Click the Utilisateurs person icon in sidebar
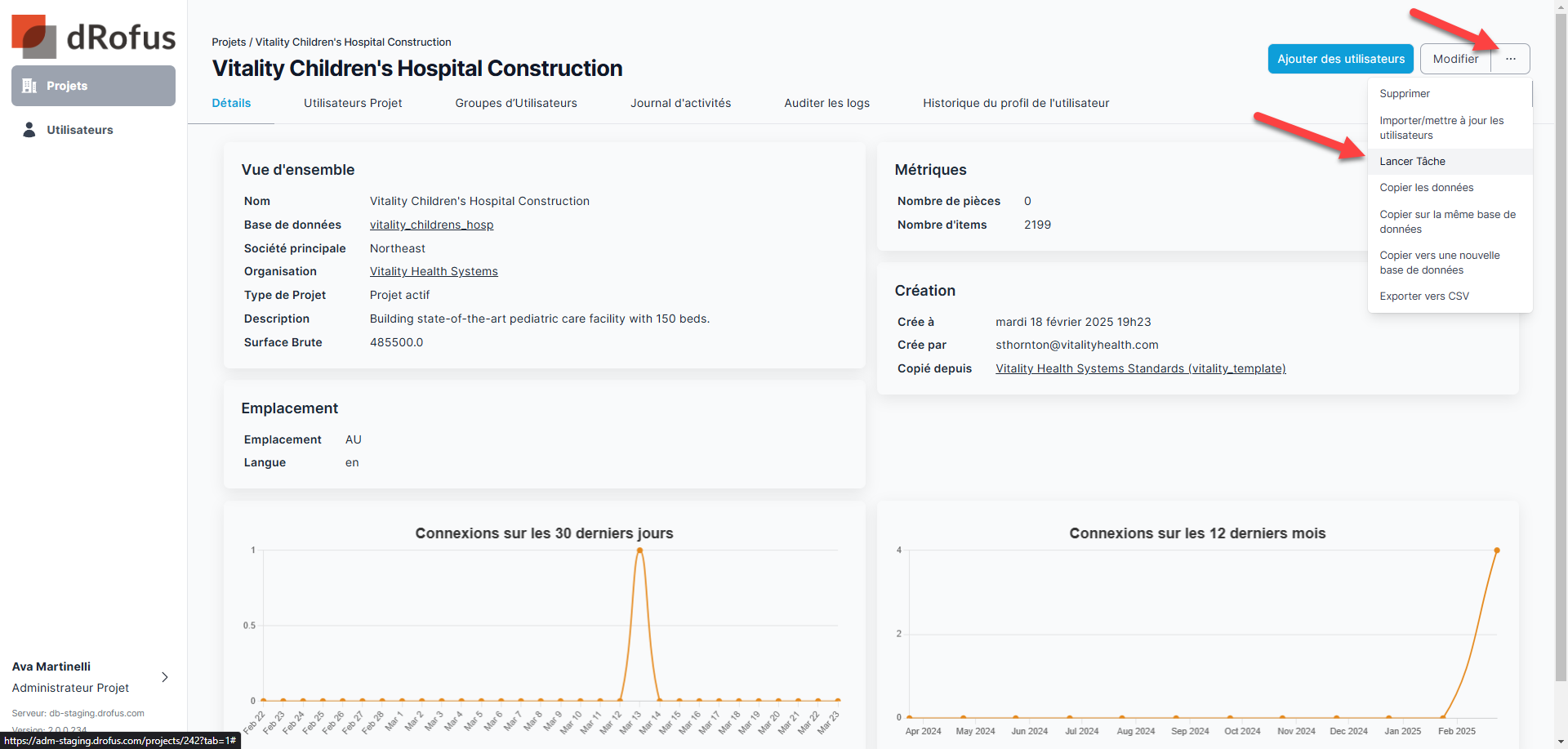 (x=29, y=130)
